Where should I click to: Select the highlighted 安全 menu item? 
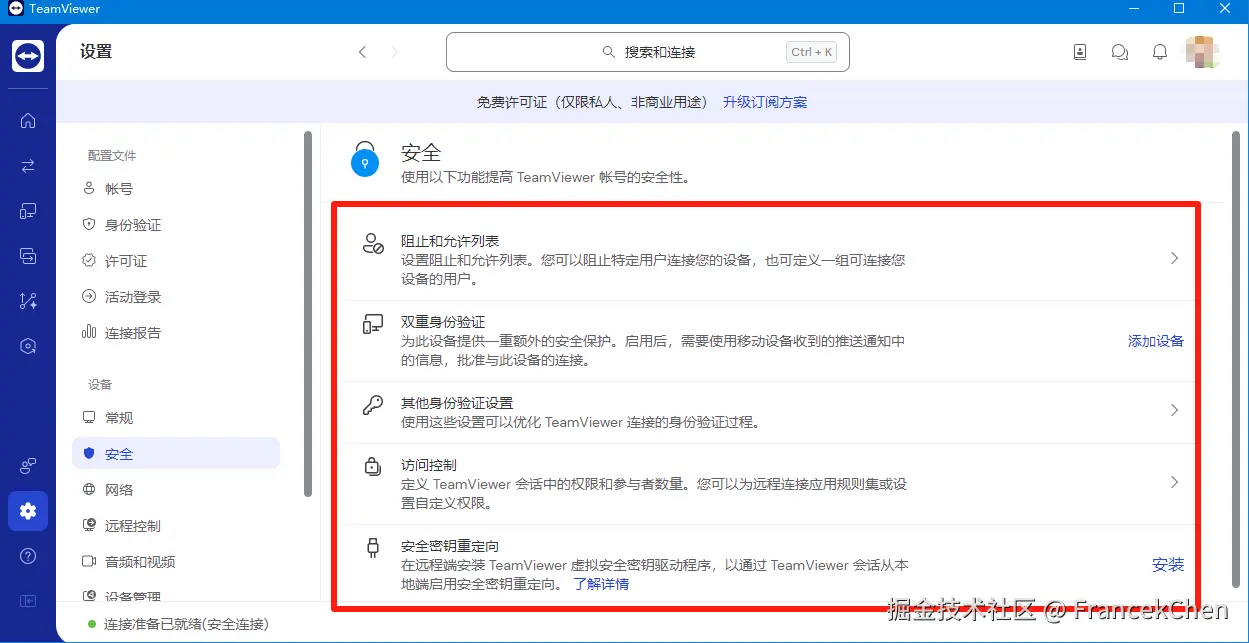[x=176, y=454]
